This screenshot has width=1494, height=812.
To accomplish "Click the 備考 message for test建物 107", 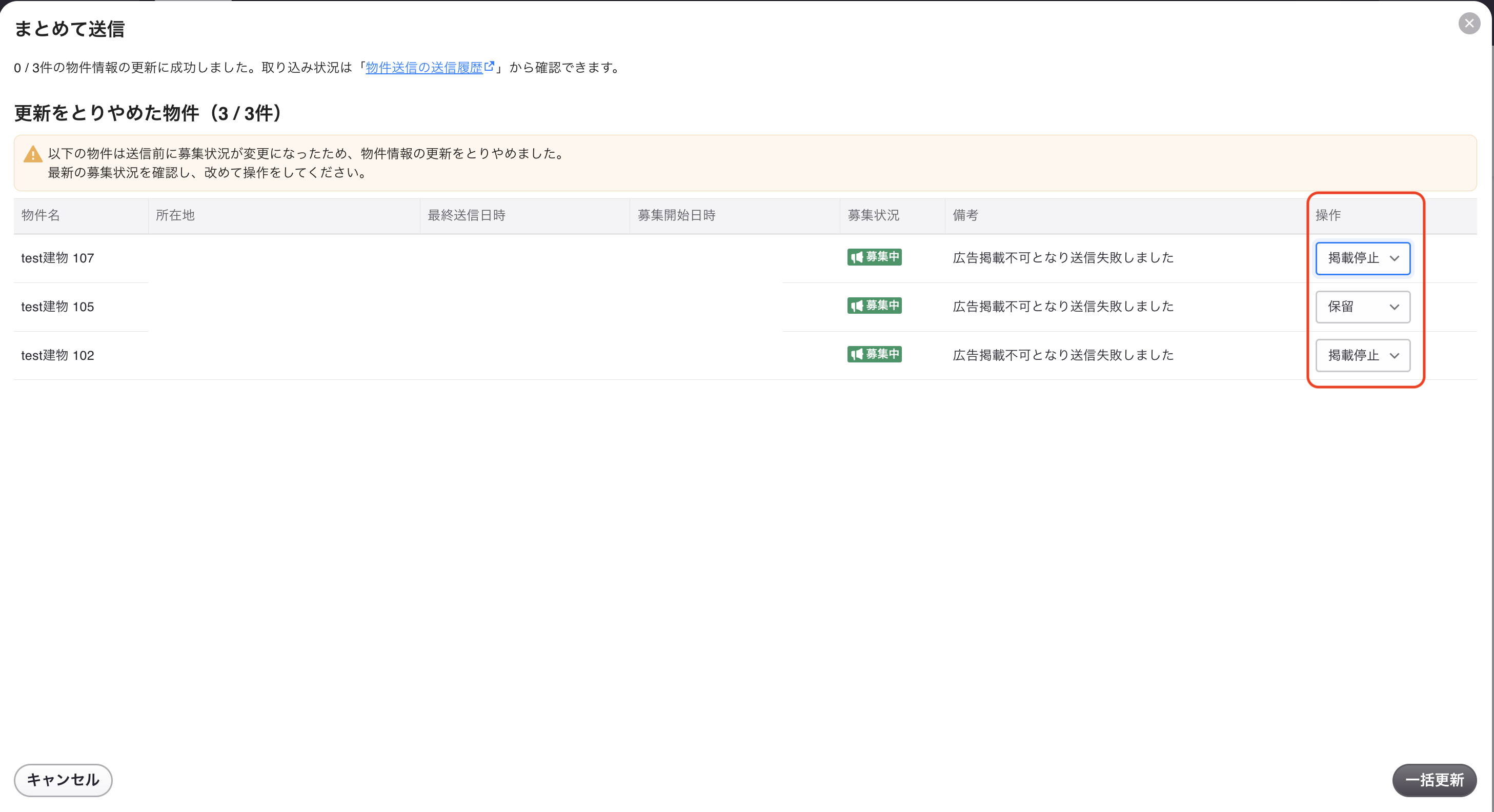I will click(x=1063, y=257).
